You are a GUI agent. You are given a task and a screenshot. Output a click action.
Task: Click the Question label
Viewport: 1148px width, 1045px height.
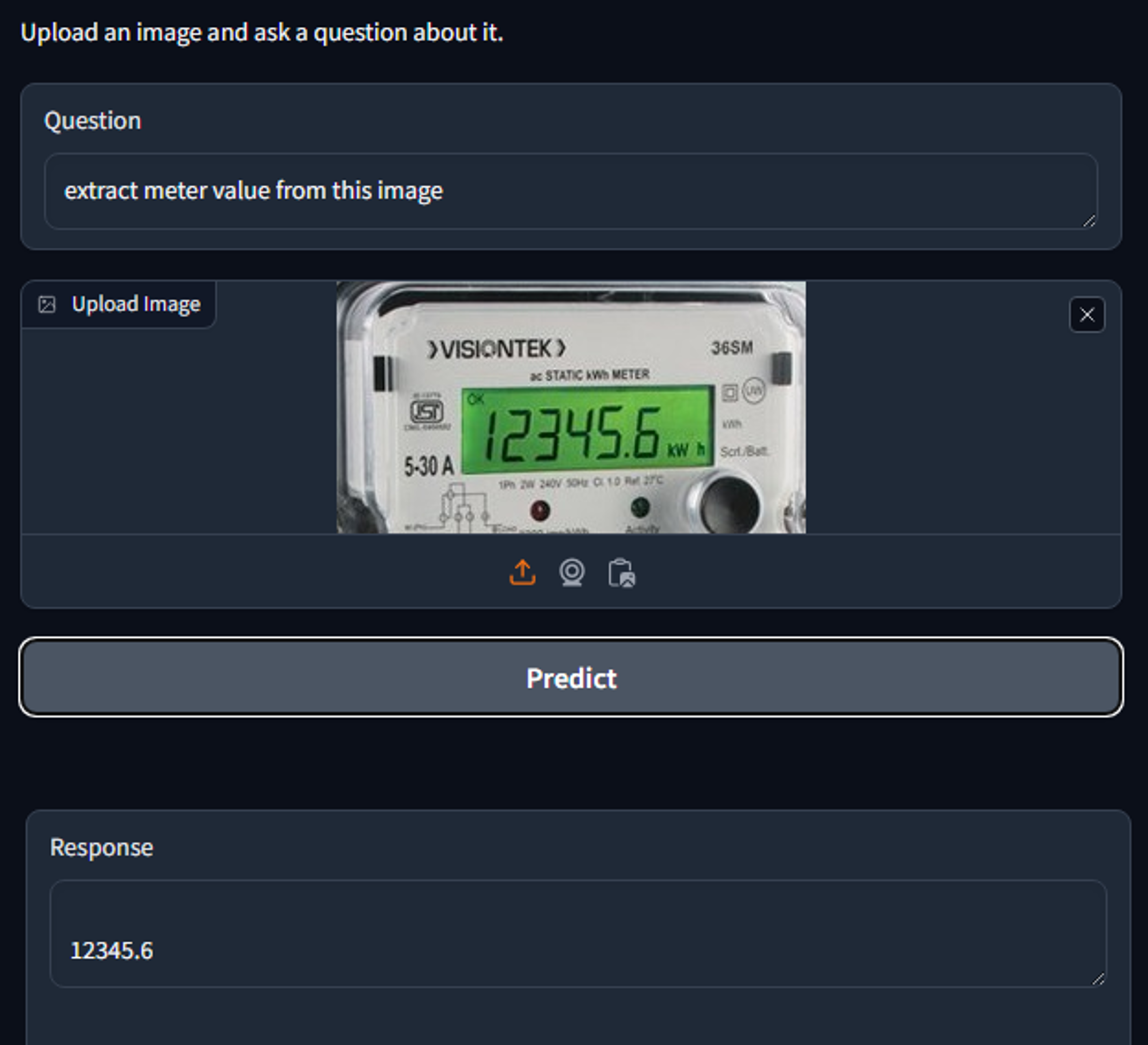tap(93, 121)
